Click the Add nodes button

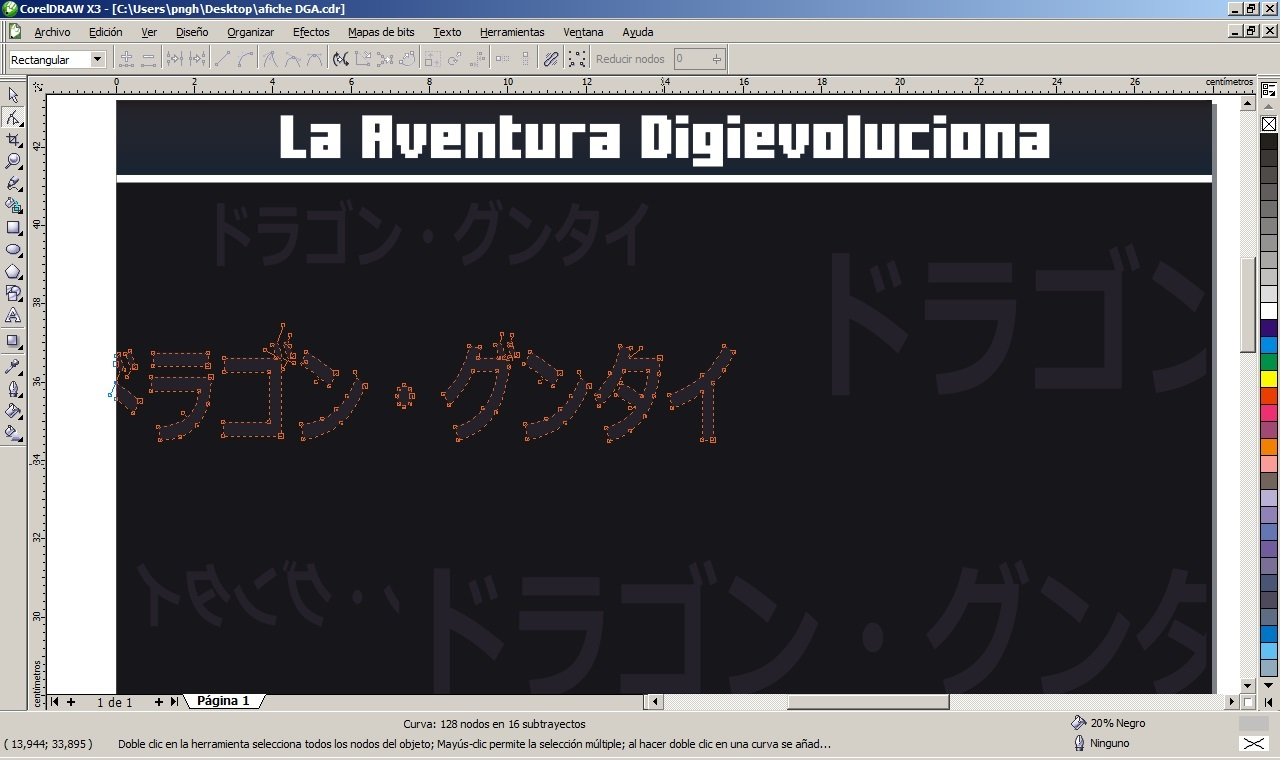[x=127, y=59]
